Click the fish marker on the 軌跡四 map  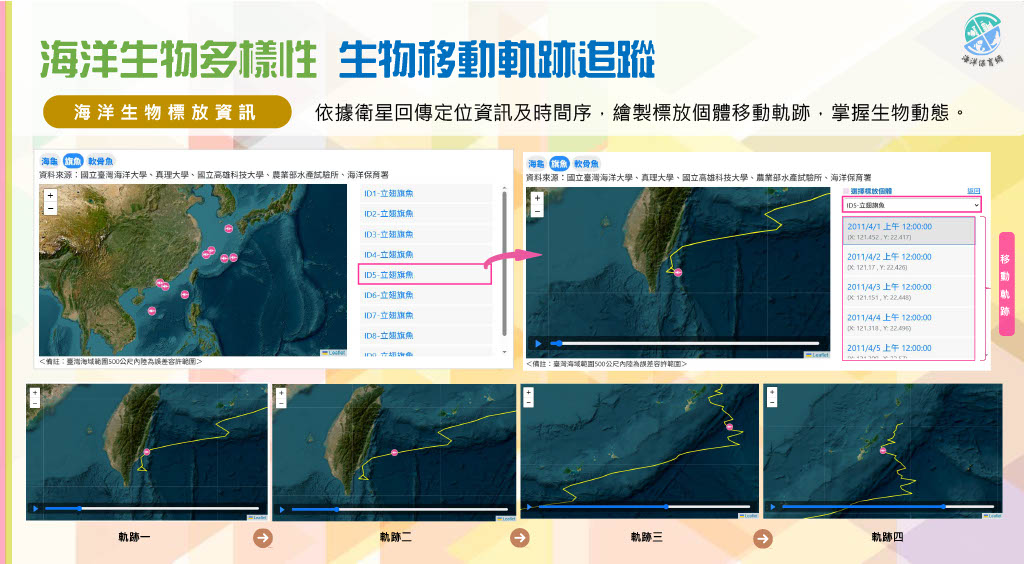click(883, 450)
